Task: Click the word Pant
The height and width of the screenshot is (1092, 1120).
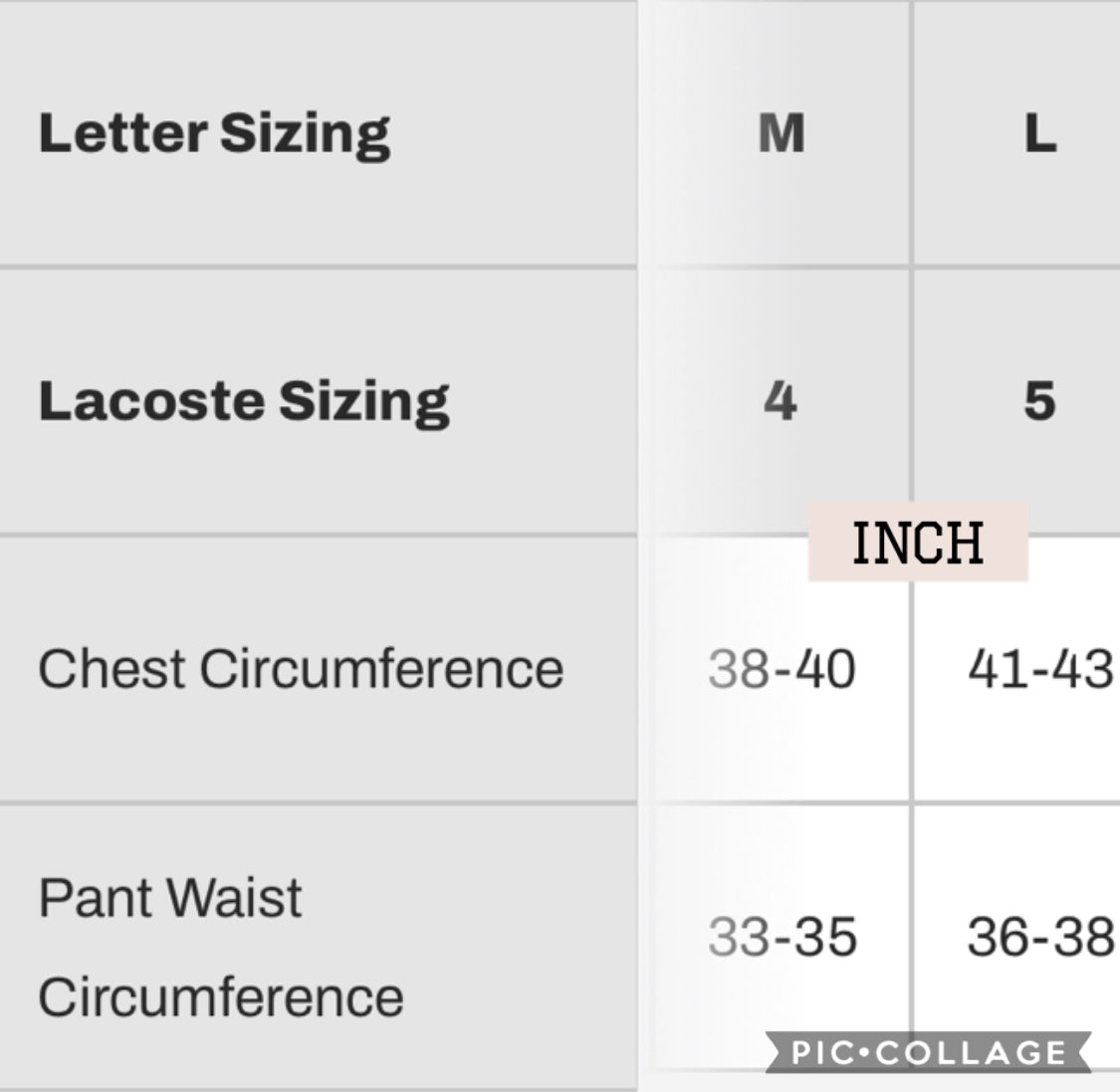Action: [96, 897]
